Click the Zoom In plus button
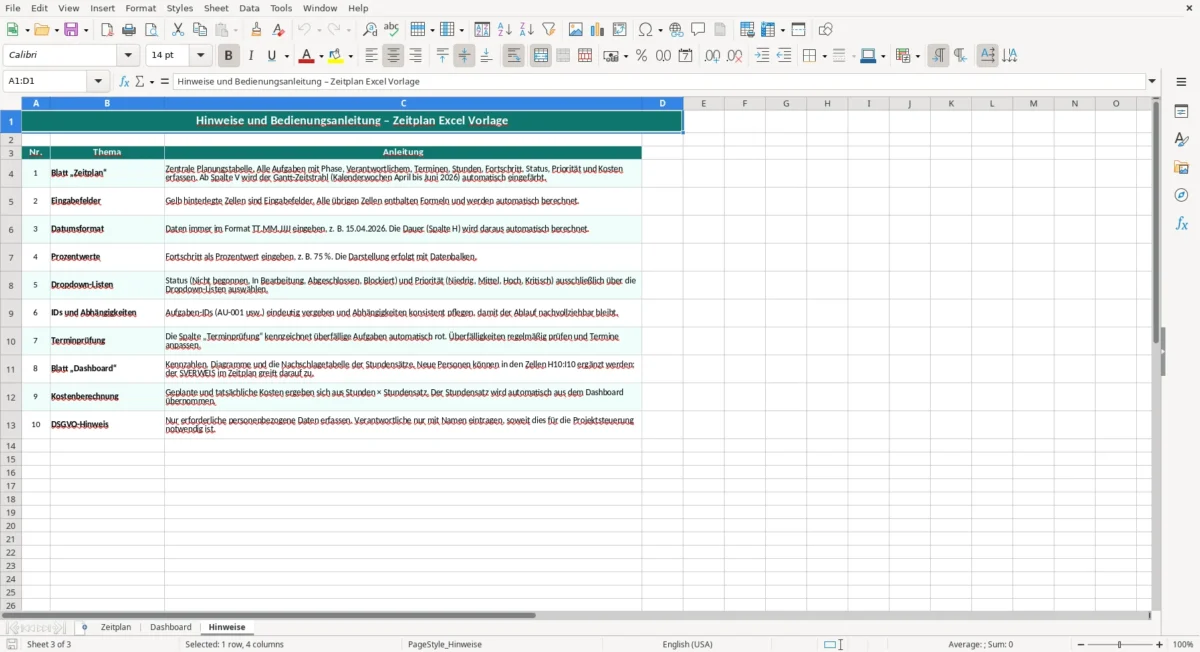 [1160, 645]
